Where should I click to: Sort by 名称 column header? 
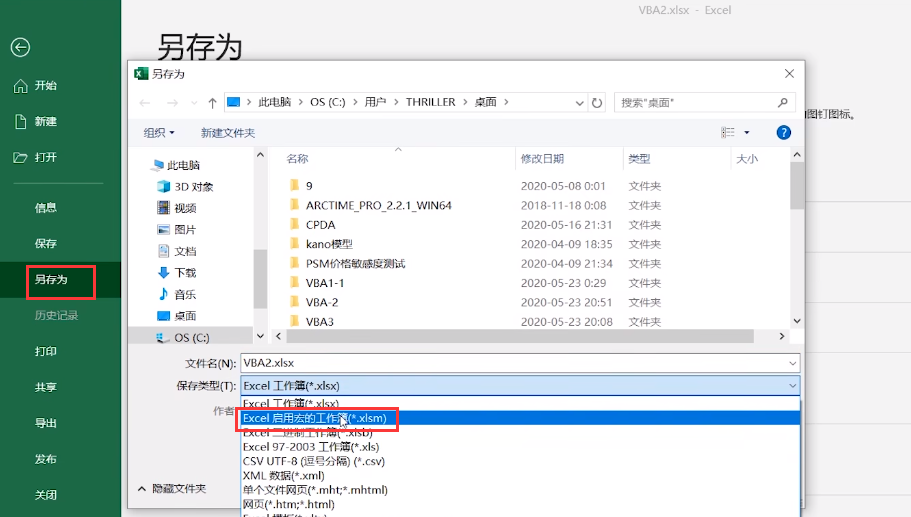[297, 159]
